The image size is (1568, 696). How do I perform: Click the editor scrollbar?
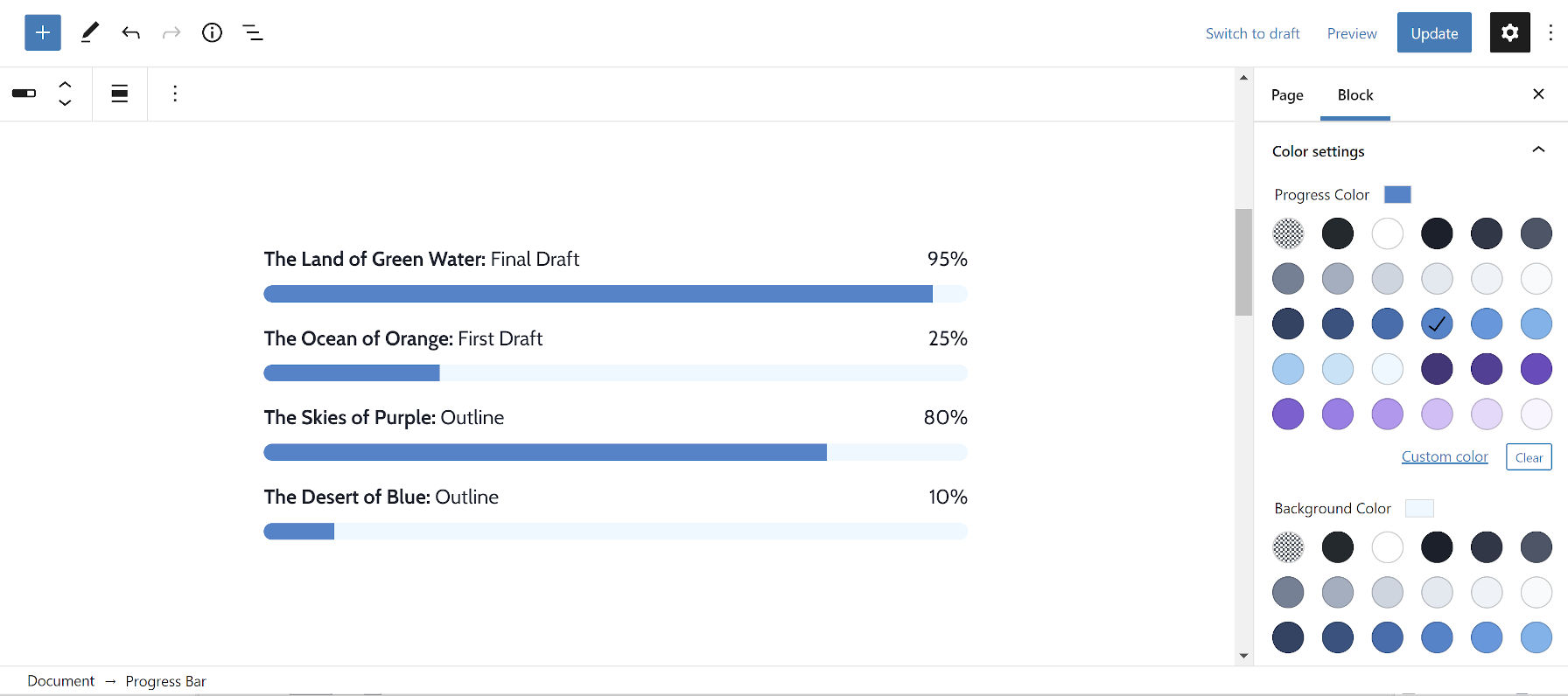(1242, 261)
